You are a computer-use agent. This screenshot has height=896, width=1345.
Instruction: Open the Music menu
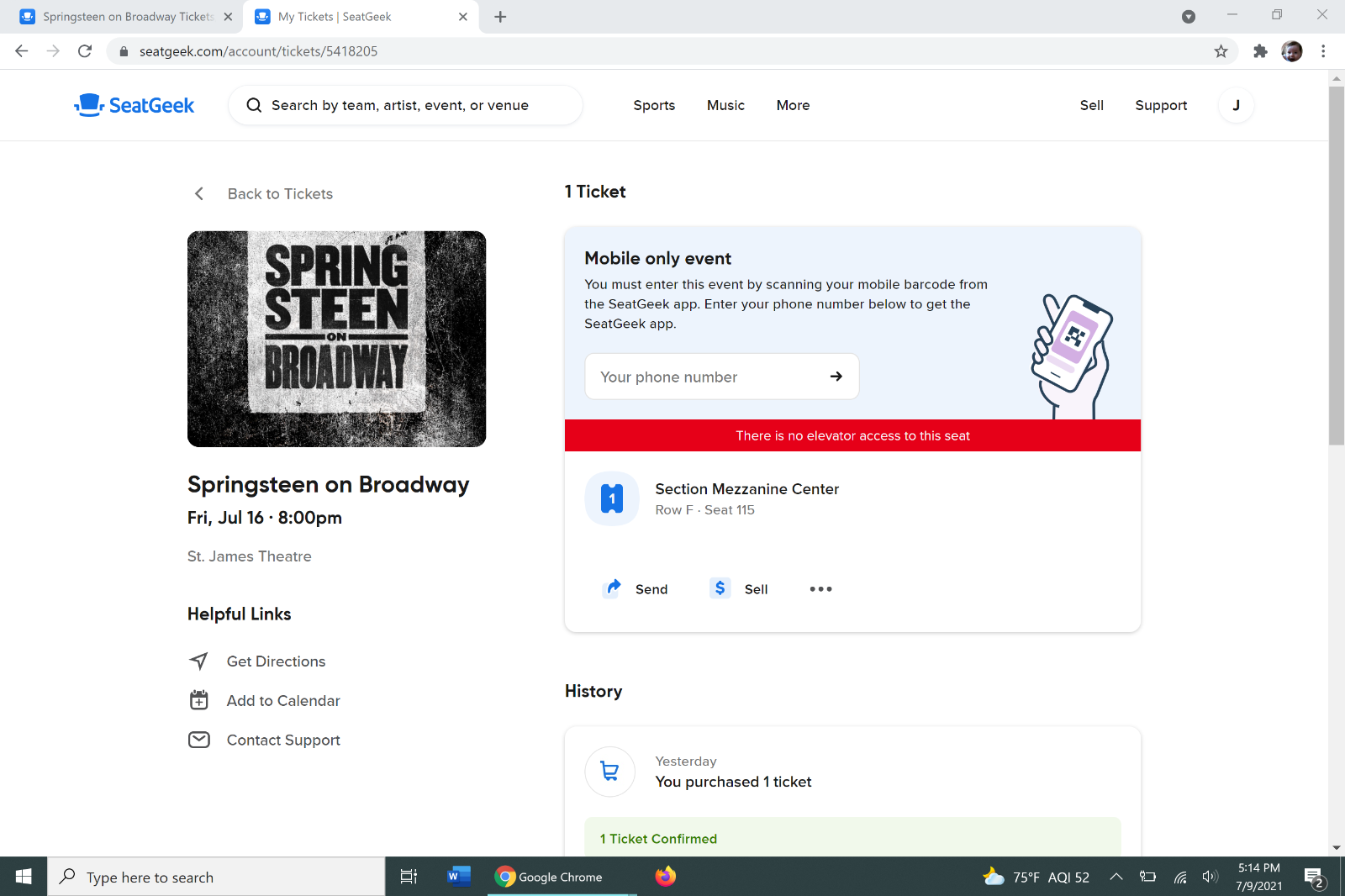tap(725, 105)
